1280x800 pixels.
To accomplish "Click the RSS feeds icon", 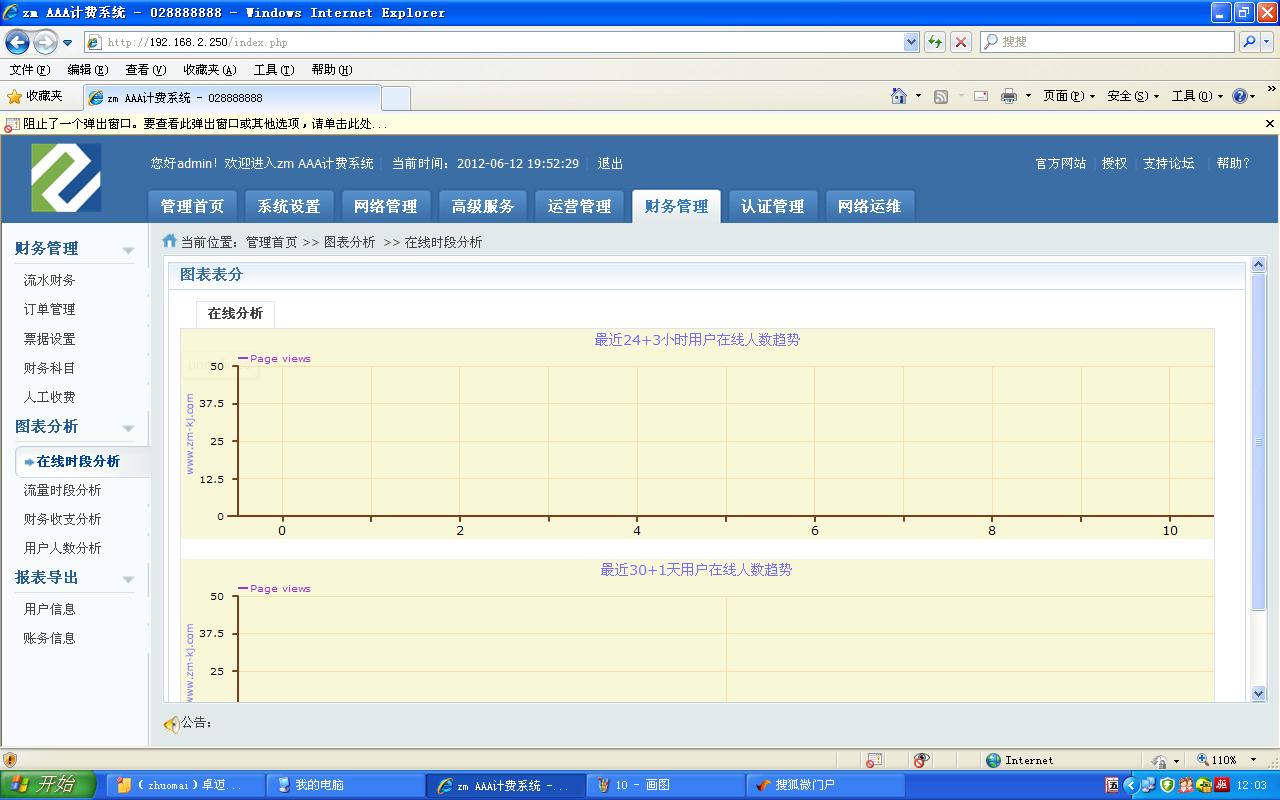I will pyautogui.click(x=941, y=96).
